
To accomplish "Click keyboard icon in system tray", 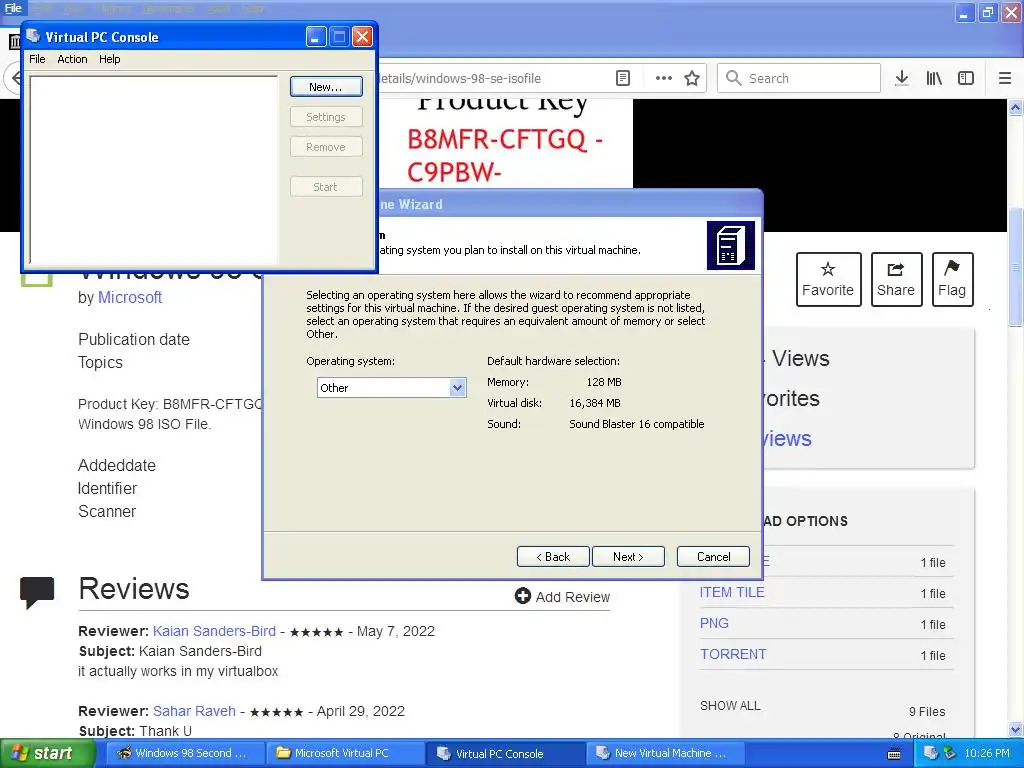I will pyautogui.click(x=894, y=754).
